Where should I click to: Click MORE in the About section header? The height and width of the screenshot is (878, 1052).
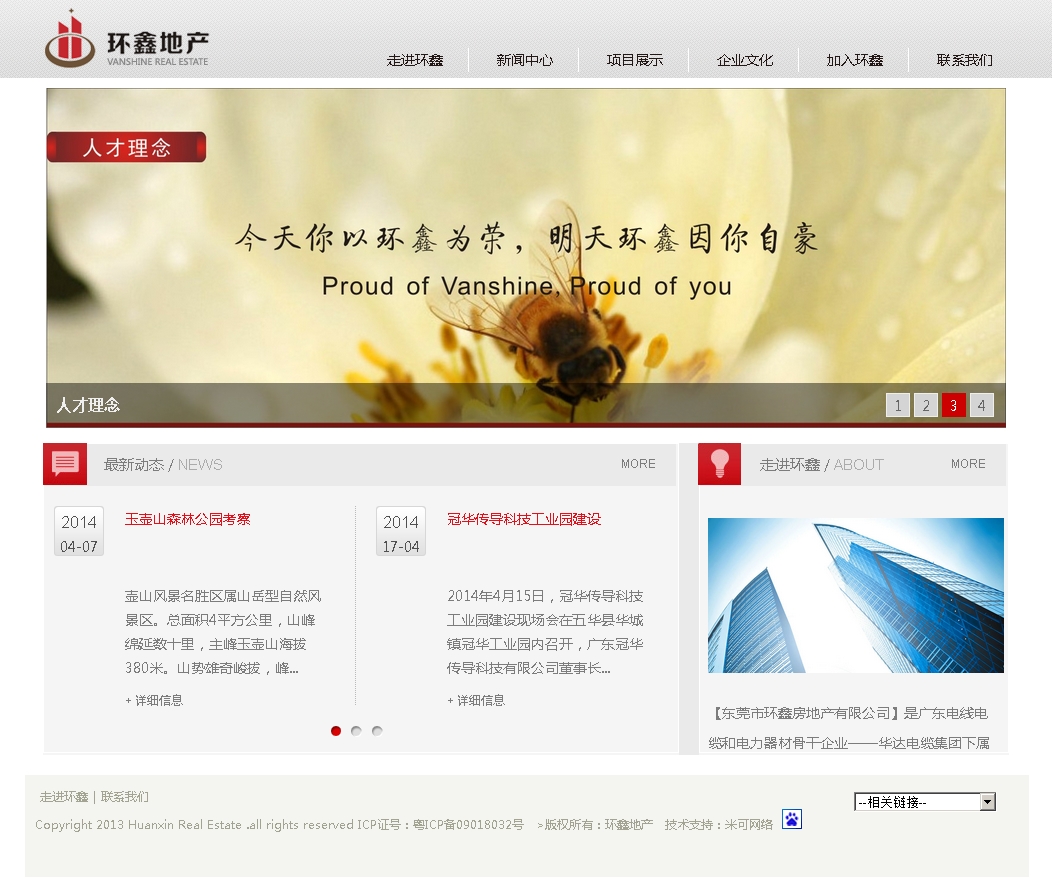pyautogui.click(x=968, y=464)
